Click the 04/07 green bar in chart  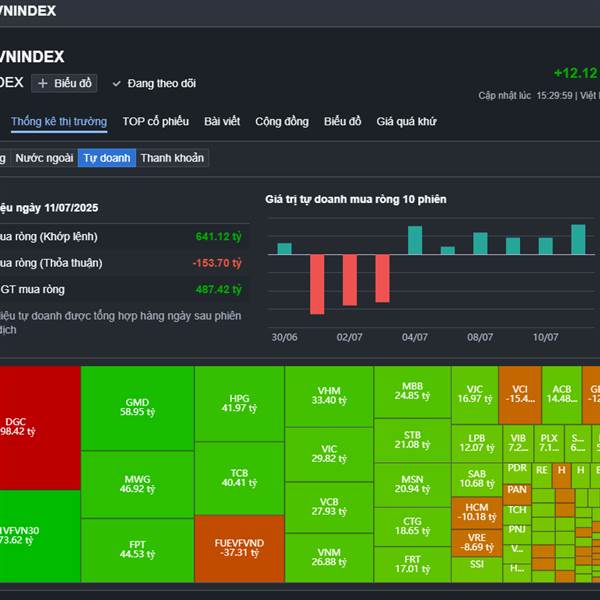pyautogui.click(x=415, y=240)
